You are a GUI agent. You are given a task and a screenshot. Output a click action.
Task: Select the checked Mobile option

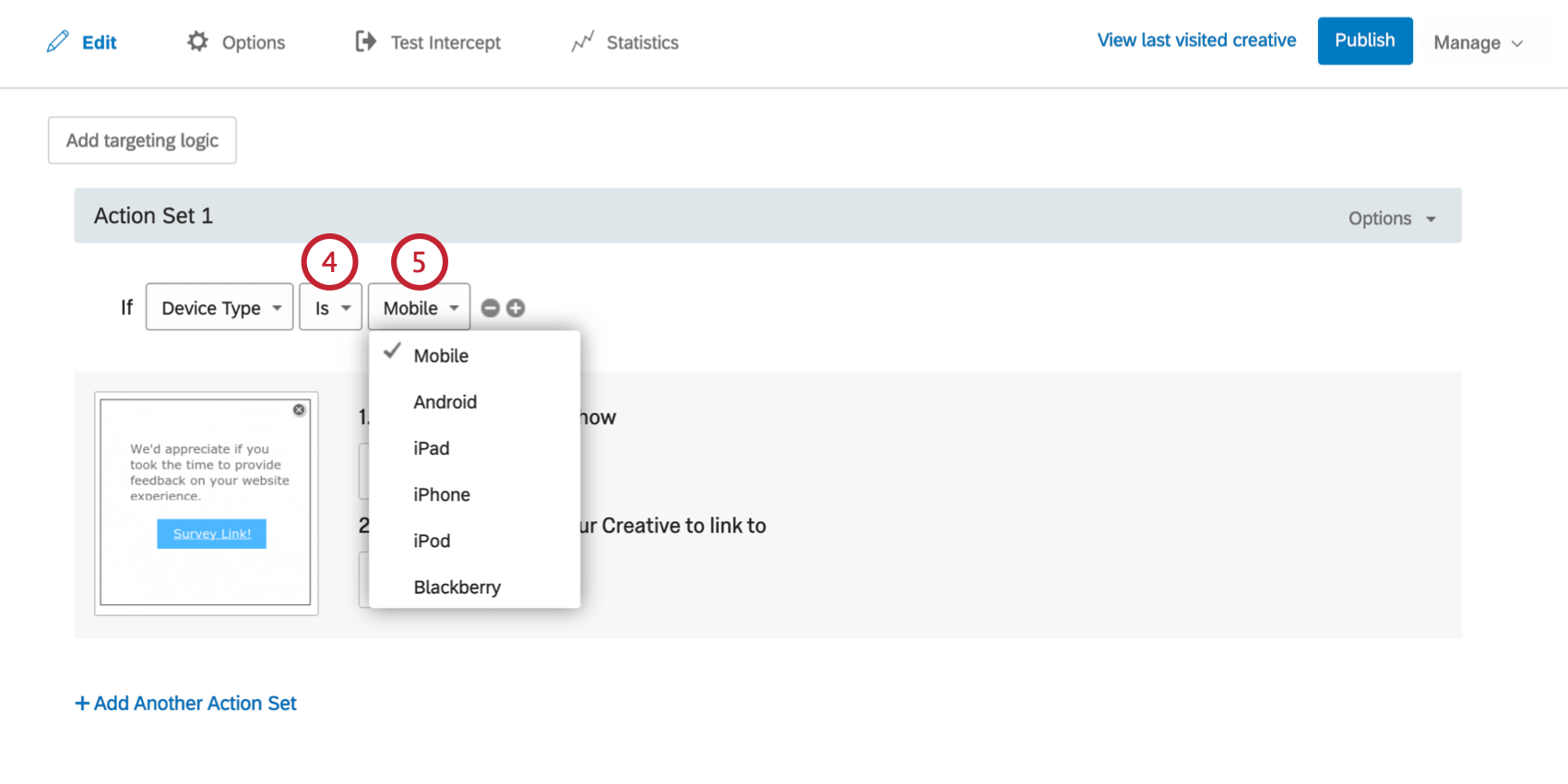coord(440,356)
